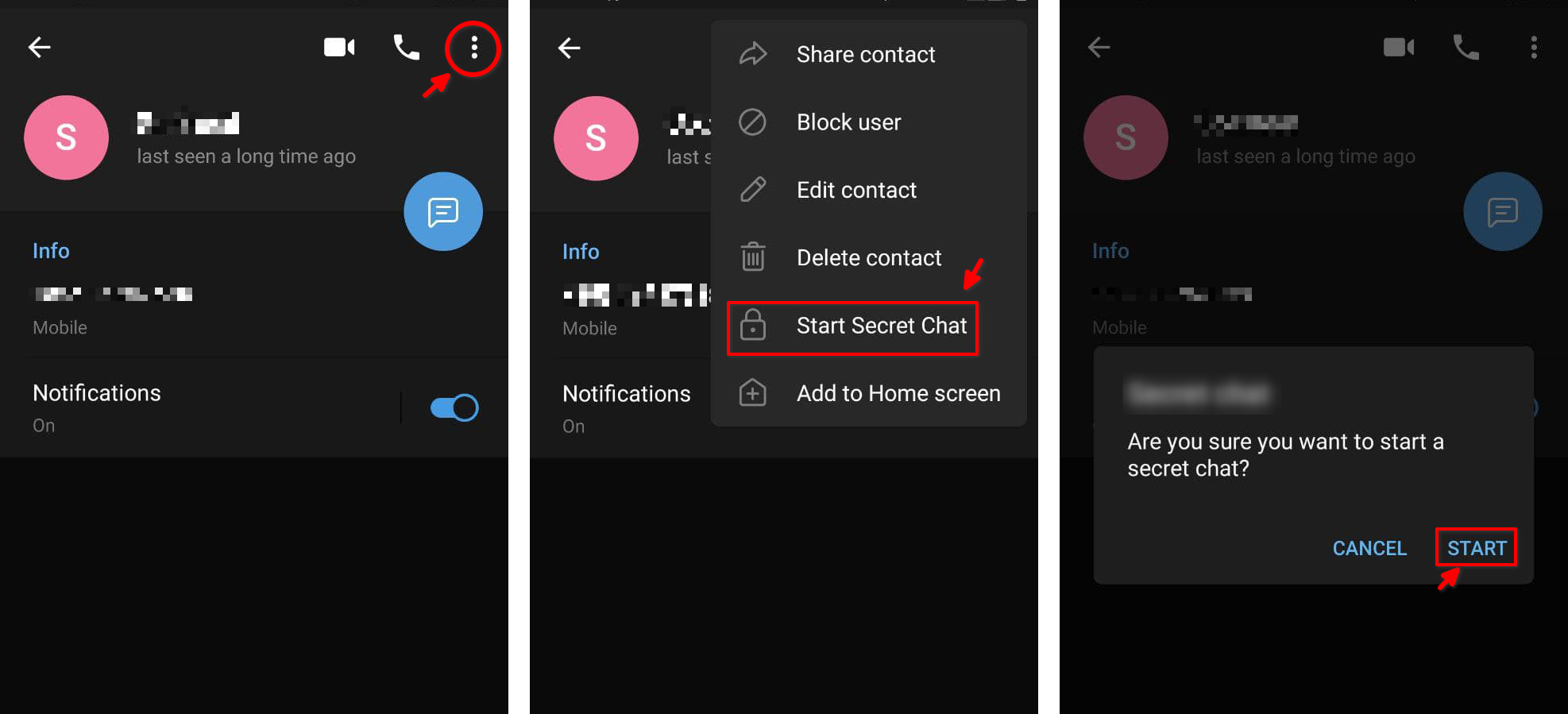Tap the mobile number under Info in first screen

(113, 295)
